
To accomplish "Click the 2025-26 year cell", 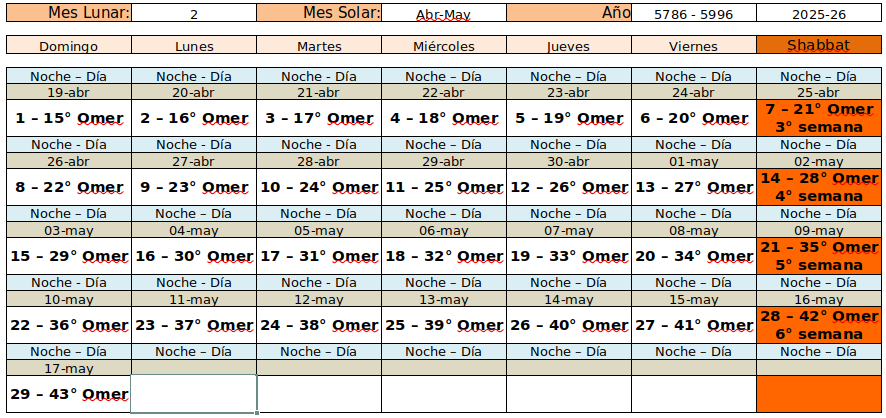I will [x=818, y=14].
